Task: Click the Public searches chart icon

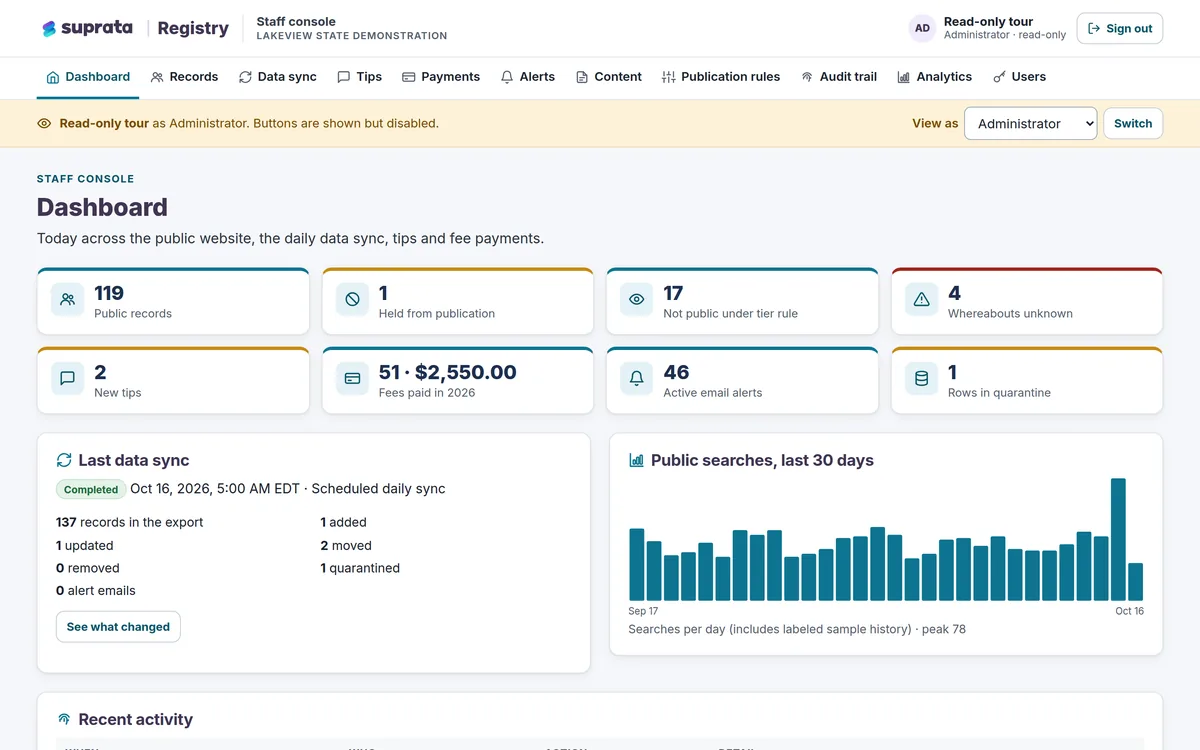Action: pos(636,460)
